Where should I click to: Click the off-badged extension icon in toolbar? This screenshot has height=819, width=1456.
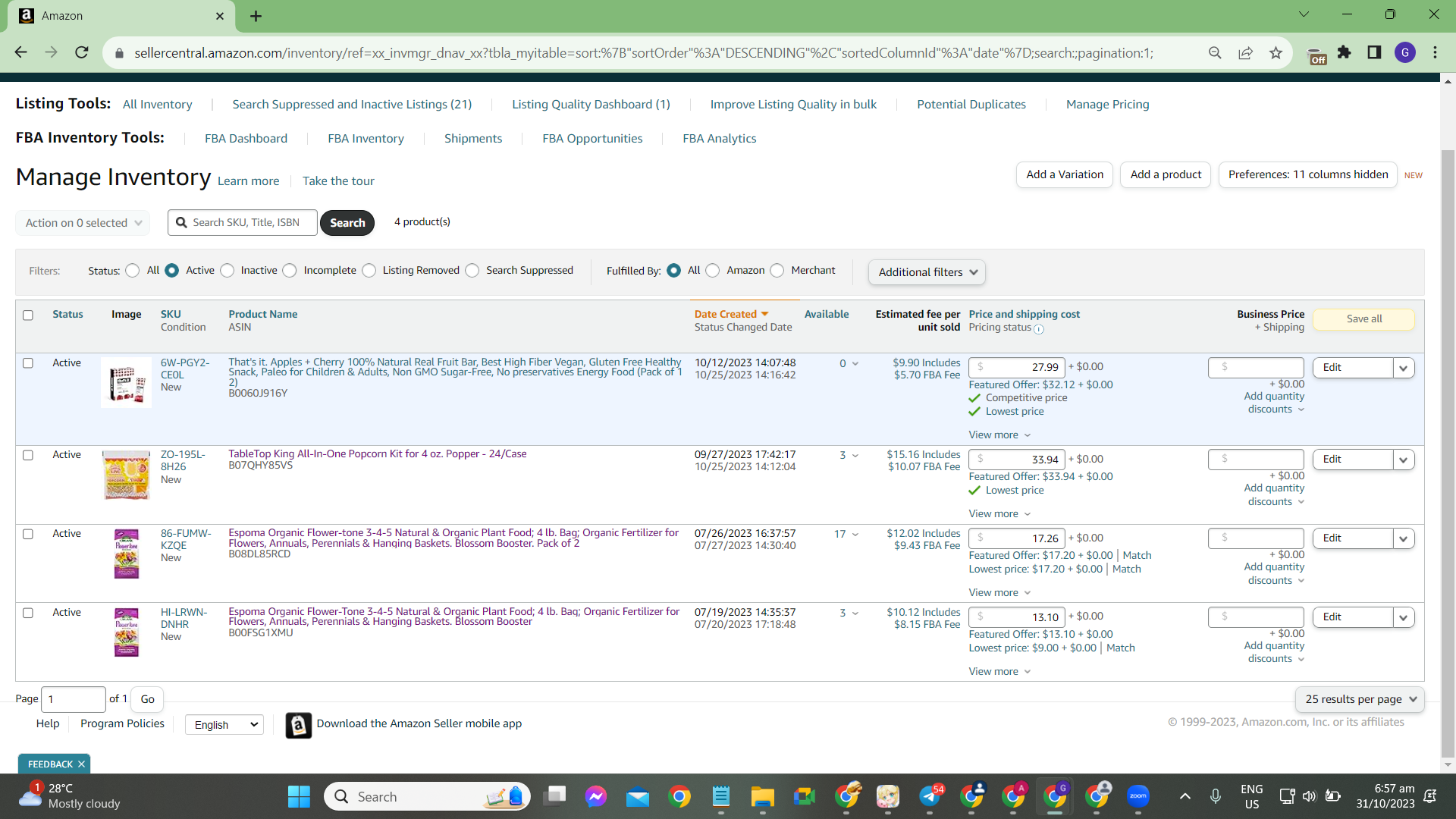1316,55
